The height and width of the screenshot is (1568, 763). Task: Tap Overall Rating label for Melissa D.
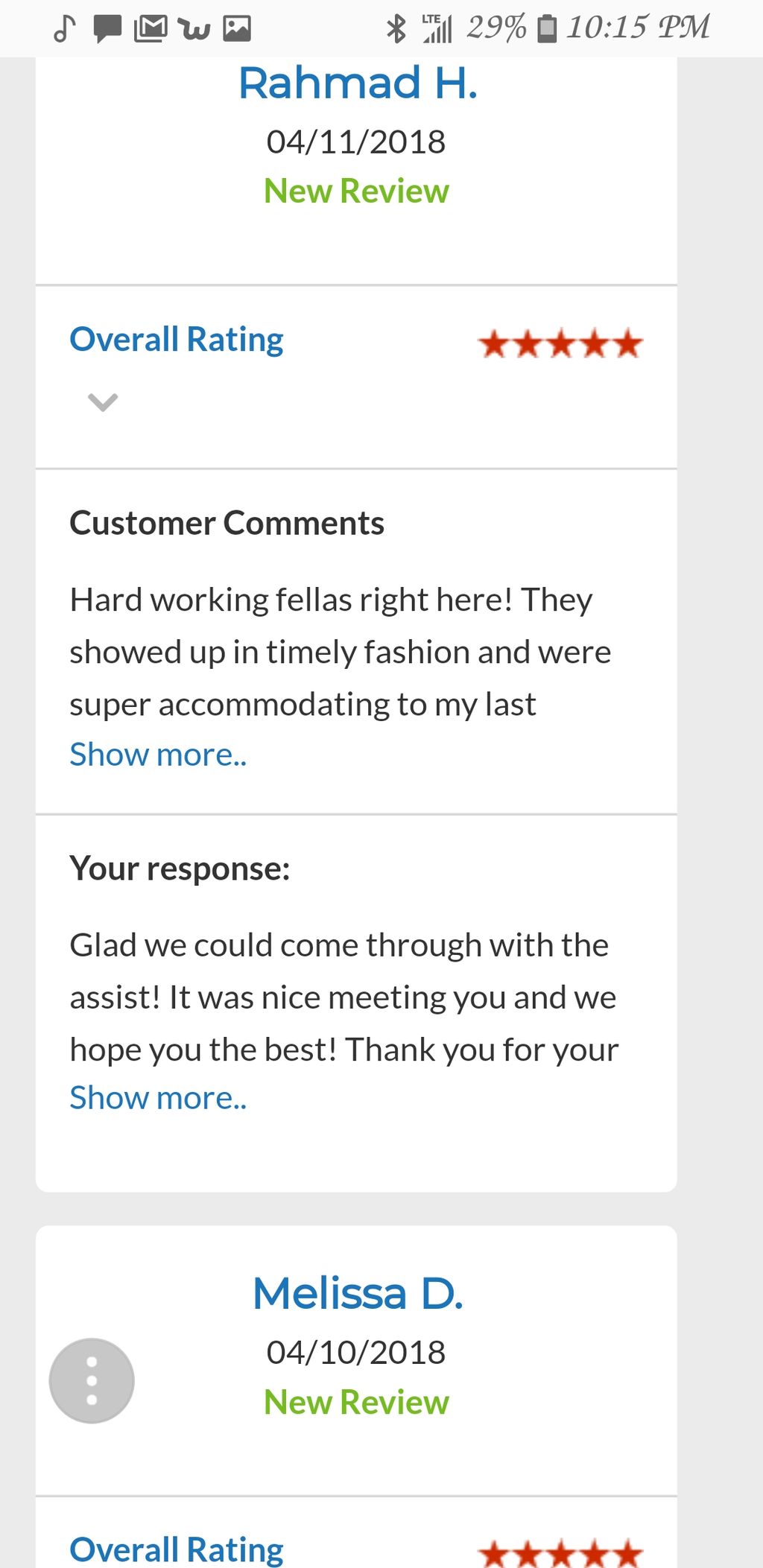[x=177, y=1549]
